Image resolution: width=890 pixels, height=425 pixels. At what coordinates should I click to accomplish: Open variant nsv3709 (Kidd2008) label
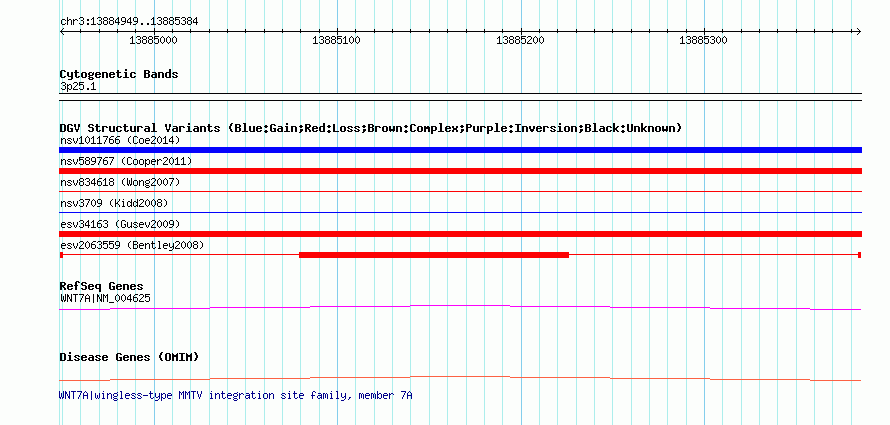tap(114, 203)
